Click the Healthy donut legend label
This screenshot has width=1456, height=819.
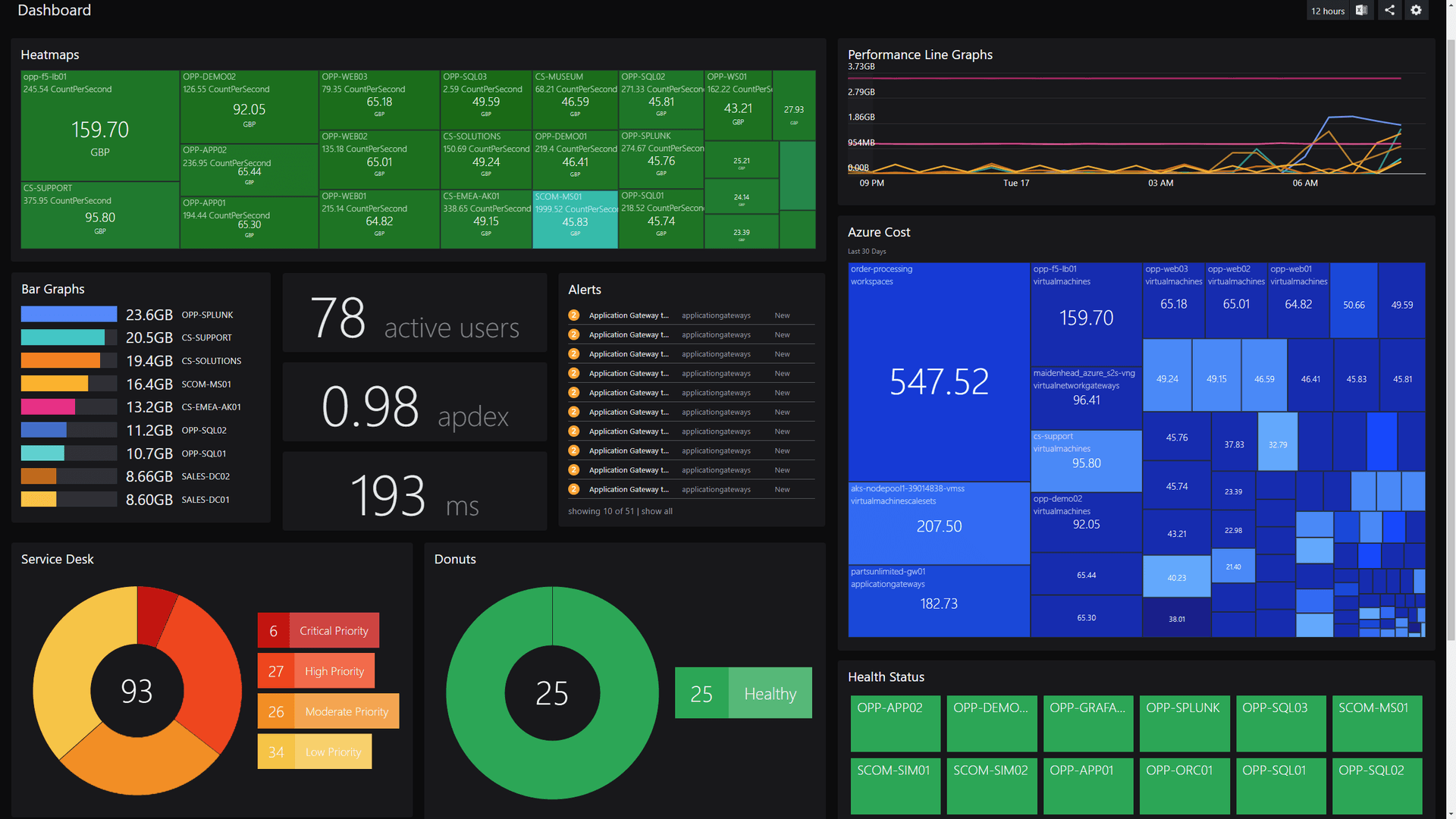(769, 694)
